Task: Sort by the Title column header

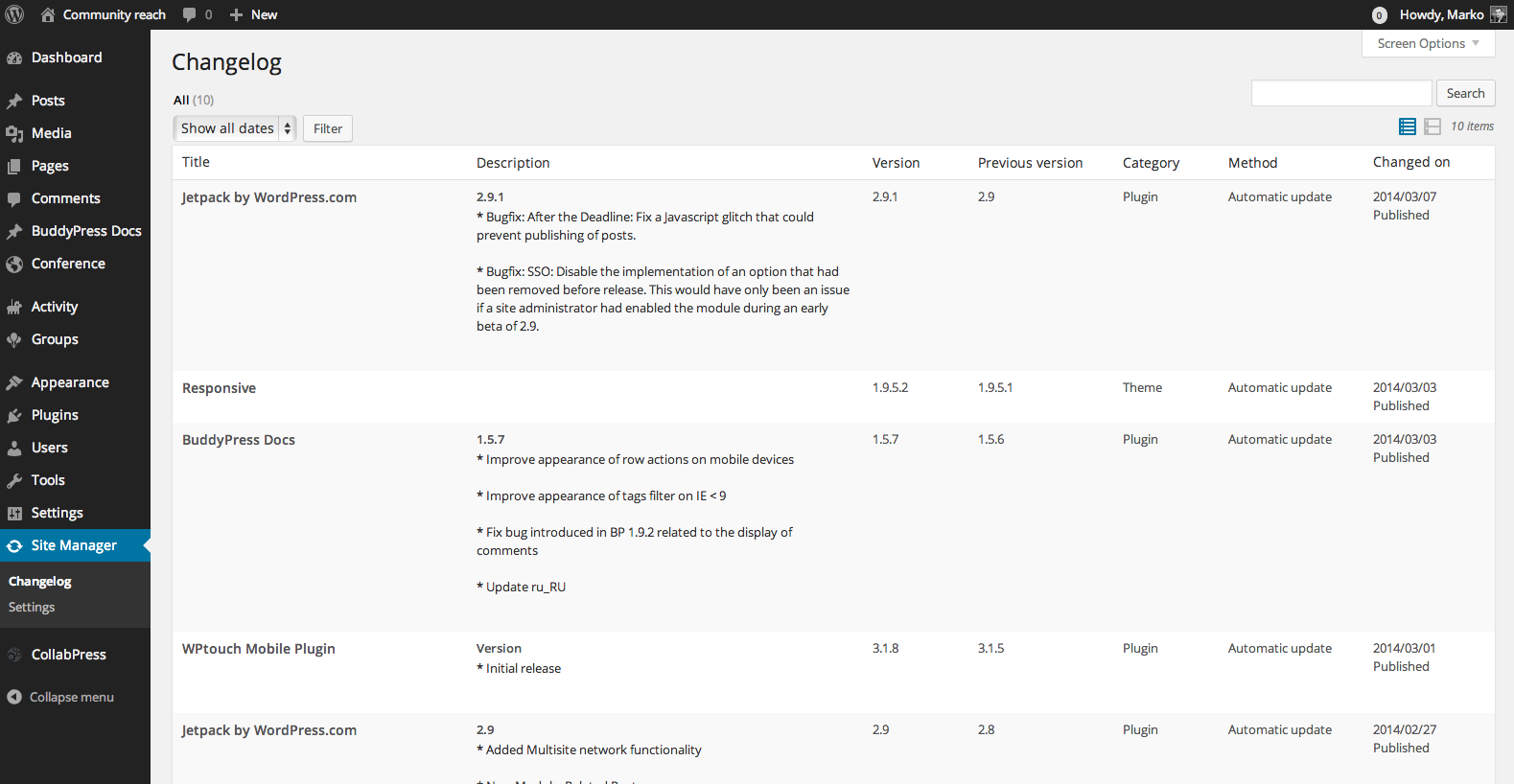Action: [196, 162]
